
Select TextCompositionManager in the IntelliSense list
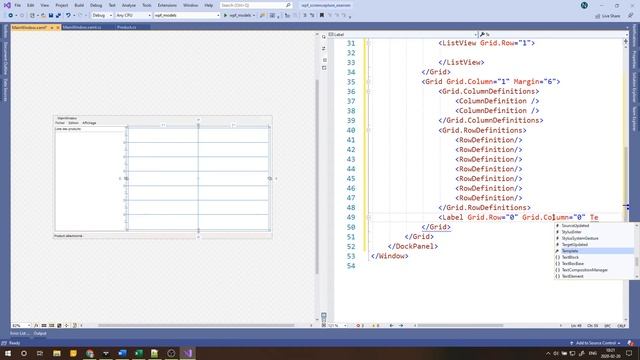point(594,270)
